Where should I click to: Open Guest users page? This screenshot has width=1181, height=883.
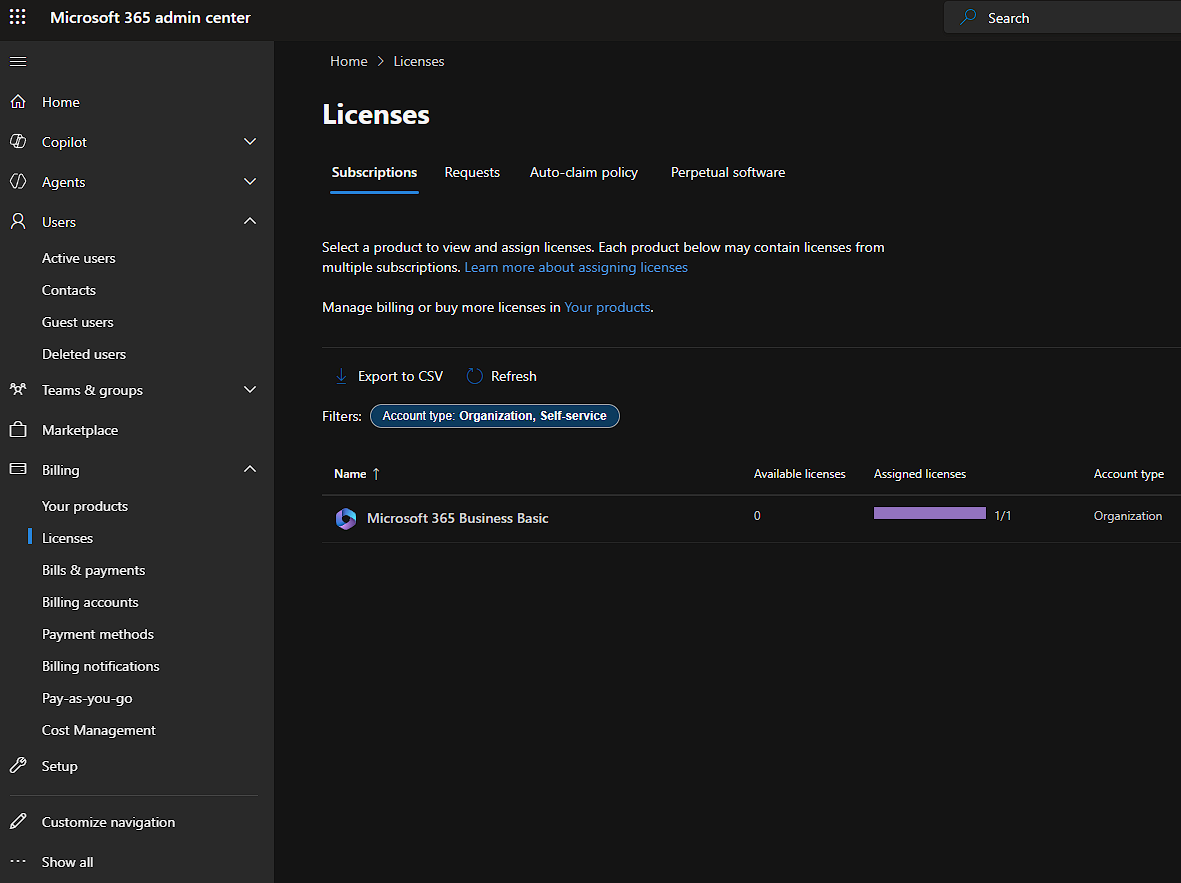click(78, 322)
